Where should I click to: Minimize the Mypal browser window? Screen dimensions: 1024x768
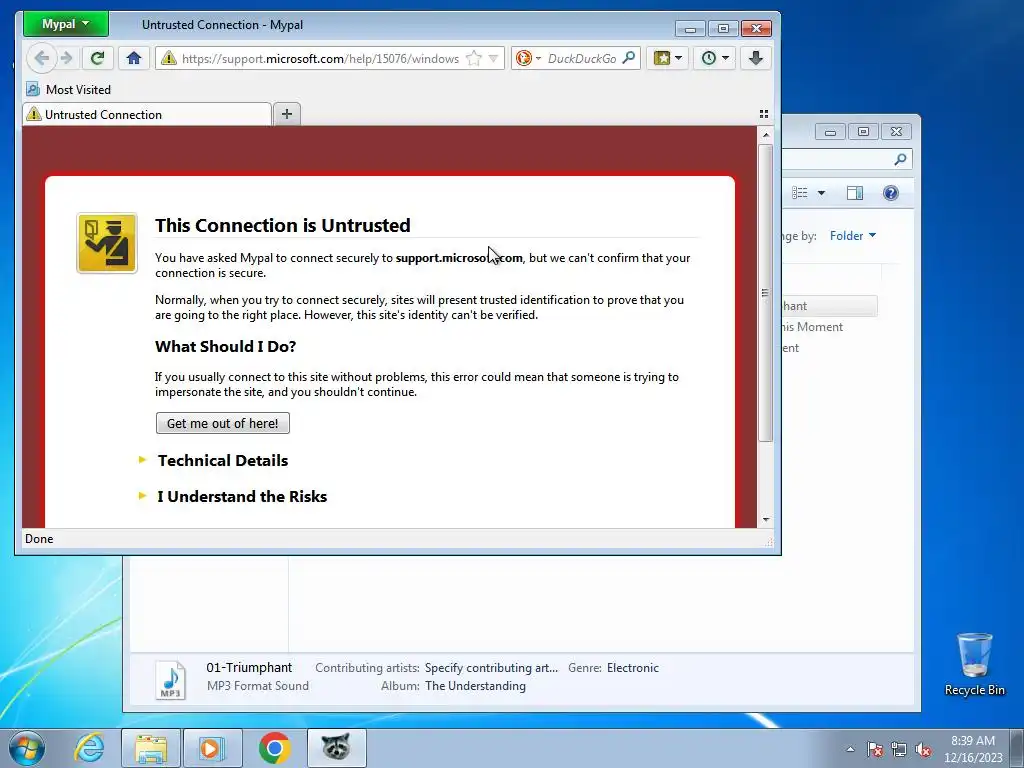click(690, 29)
